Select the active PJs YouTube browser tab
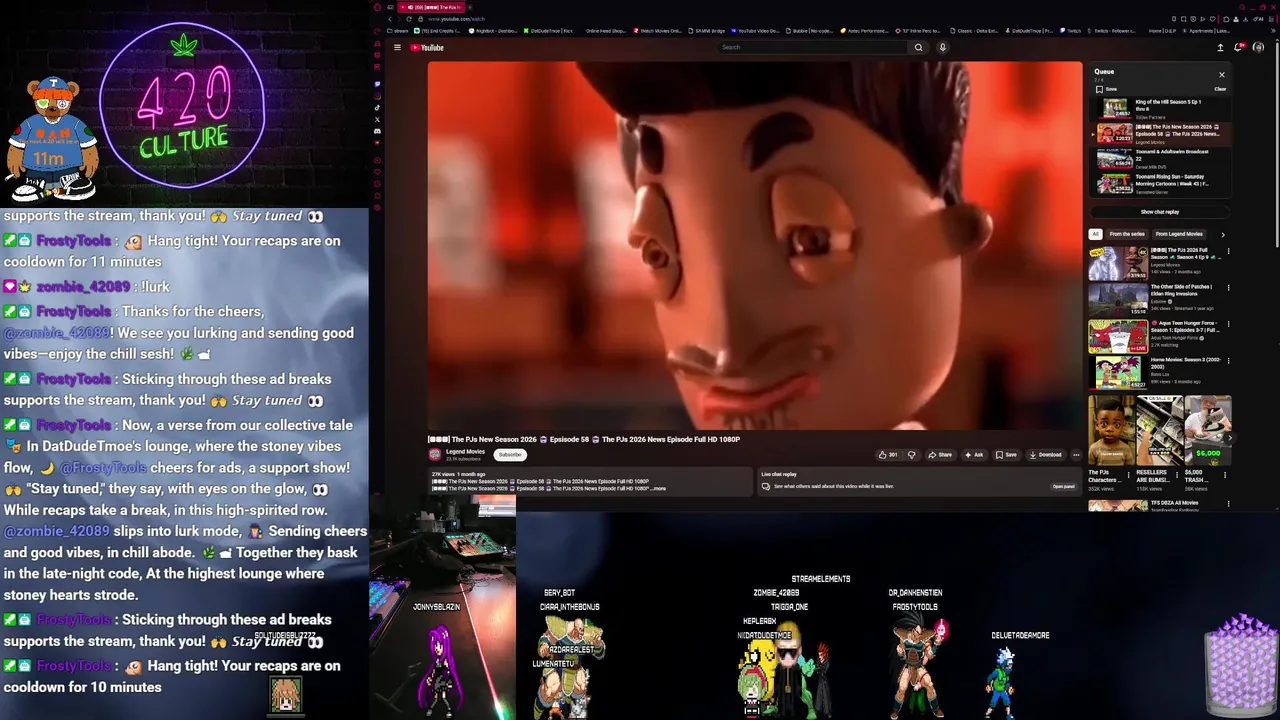The width and height of the screenshot is (1280, 720). 429,7
